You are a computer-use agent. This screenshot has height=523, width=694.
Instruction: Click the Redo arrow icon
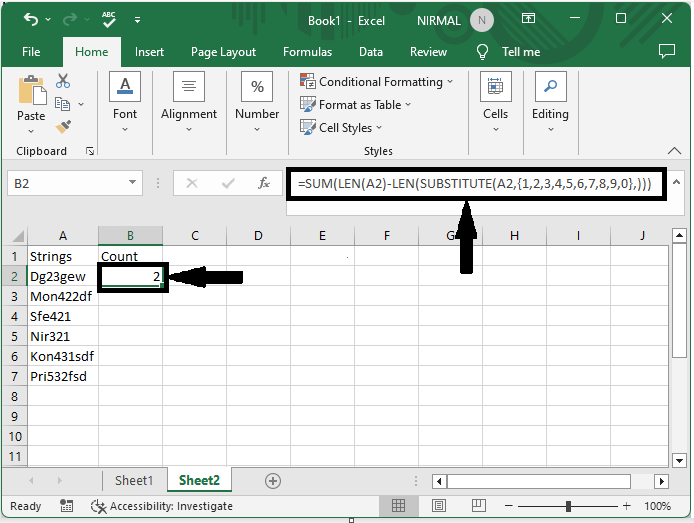tap(70, 19)
